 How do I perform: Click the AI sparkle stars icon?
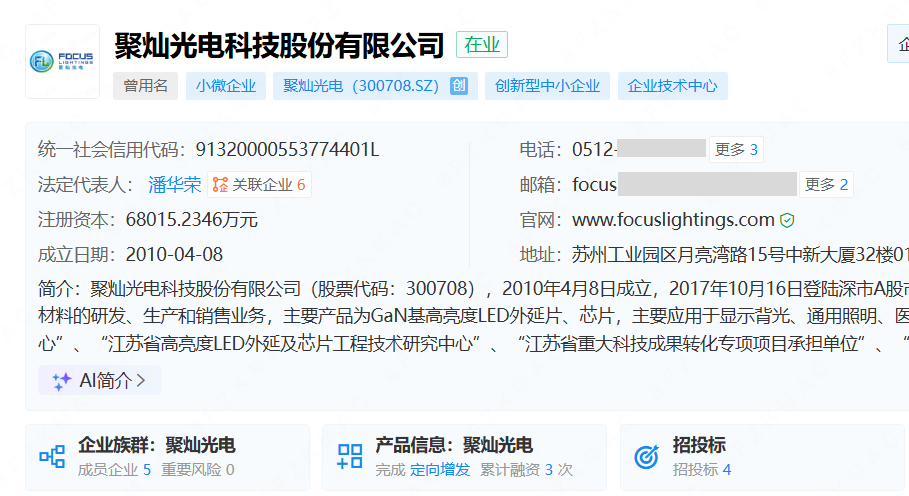coord(61,381)
